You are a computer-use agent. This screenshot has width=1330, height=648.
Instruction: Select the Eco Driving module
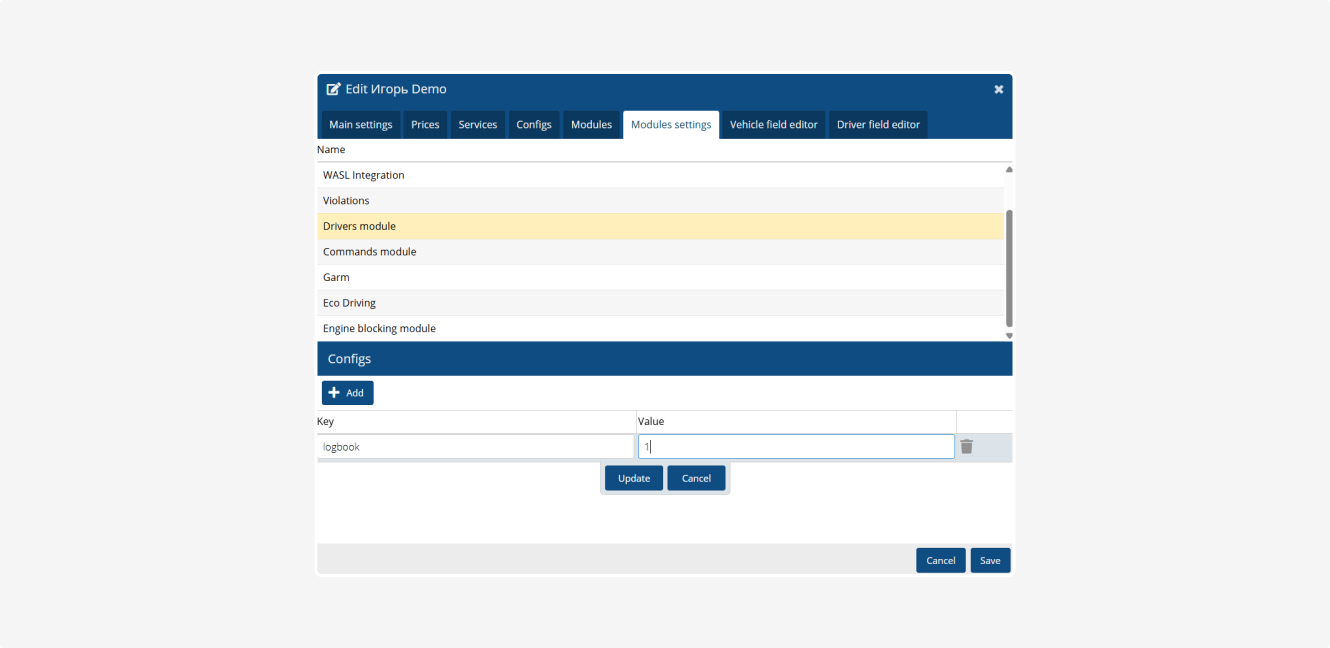(660, 303)
